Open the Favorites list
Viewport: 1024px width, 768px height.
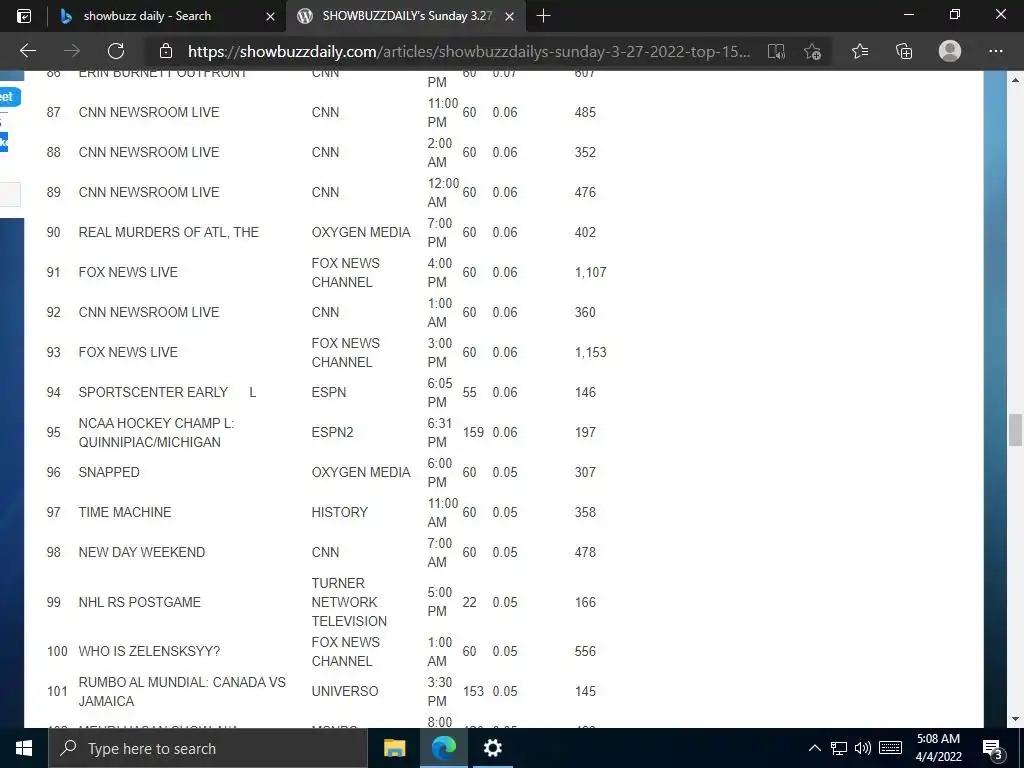(x=860, y=51)
